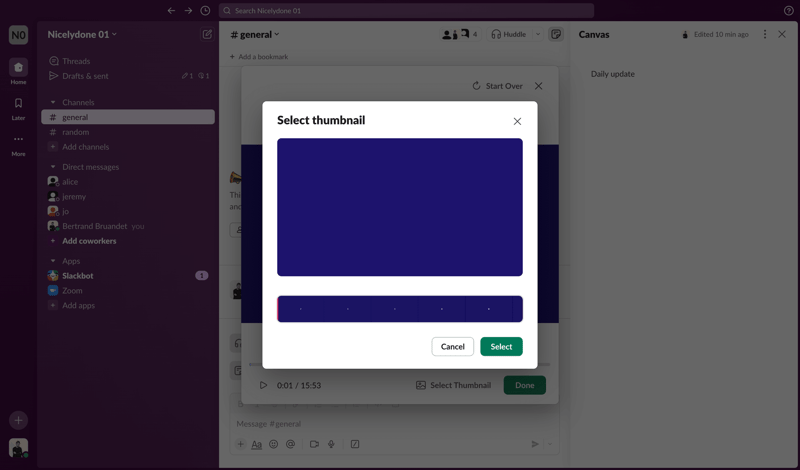Image resolution: width=800 pixels, height=470 pixels.
Task: Click the Search Nicelydone 01 field
Action: click(406, 11)
